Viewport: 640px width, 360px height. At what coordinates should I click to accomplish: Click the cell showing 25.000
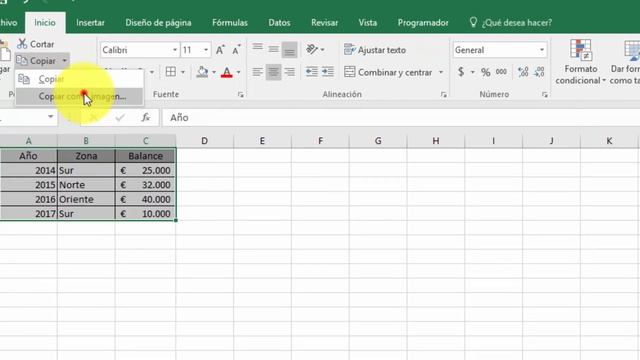[145, 171]
